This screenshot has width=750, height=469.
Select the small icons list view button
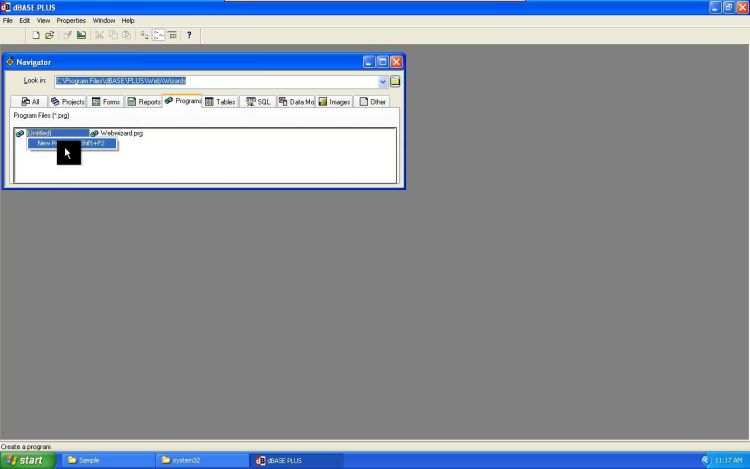[158, 35]
